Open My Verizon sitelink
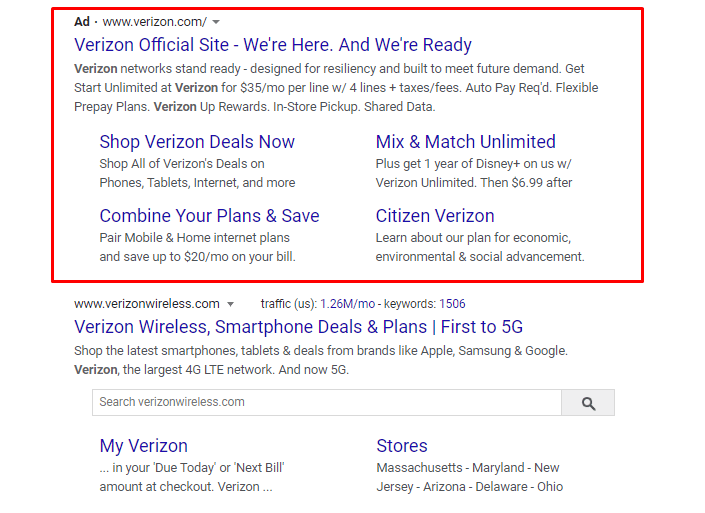Image resolution: width=705 pixels, height=513 pixels. point(143,446)
